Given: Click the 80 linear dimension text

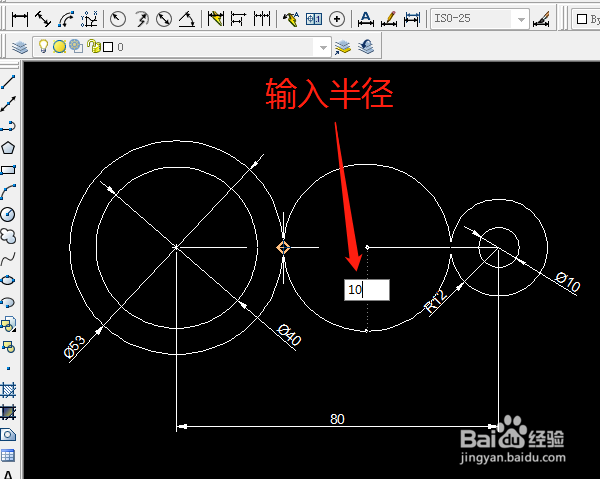Looking at the screenshot, I should 337,419.
